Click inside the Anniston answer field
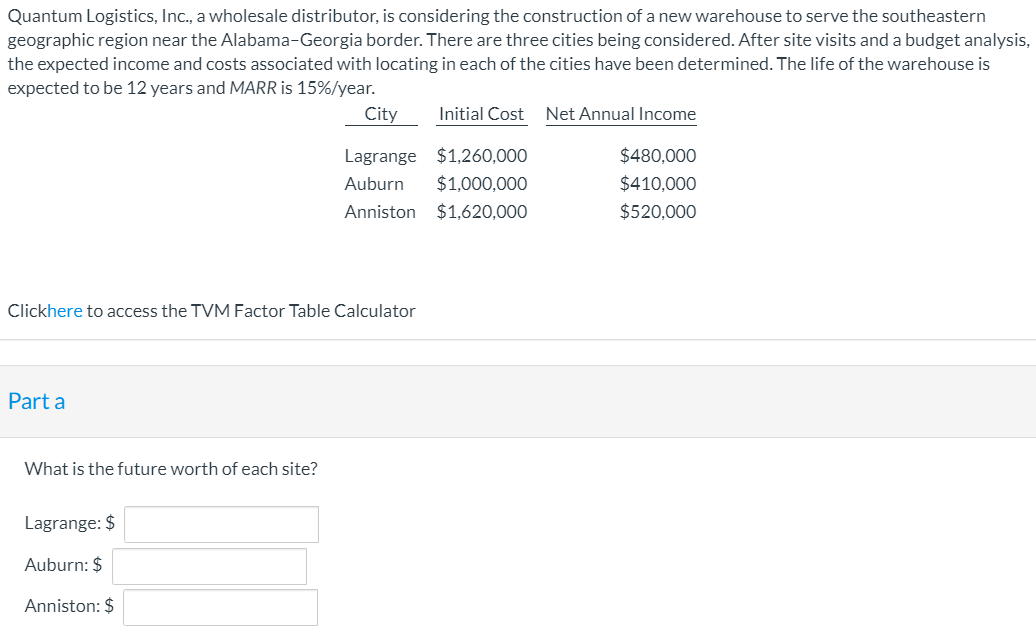The height and width of the screenshot is (635, 1036). pos(220,606)
